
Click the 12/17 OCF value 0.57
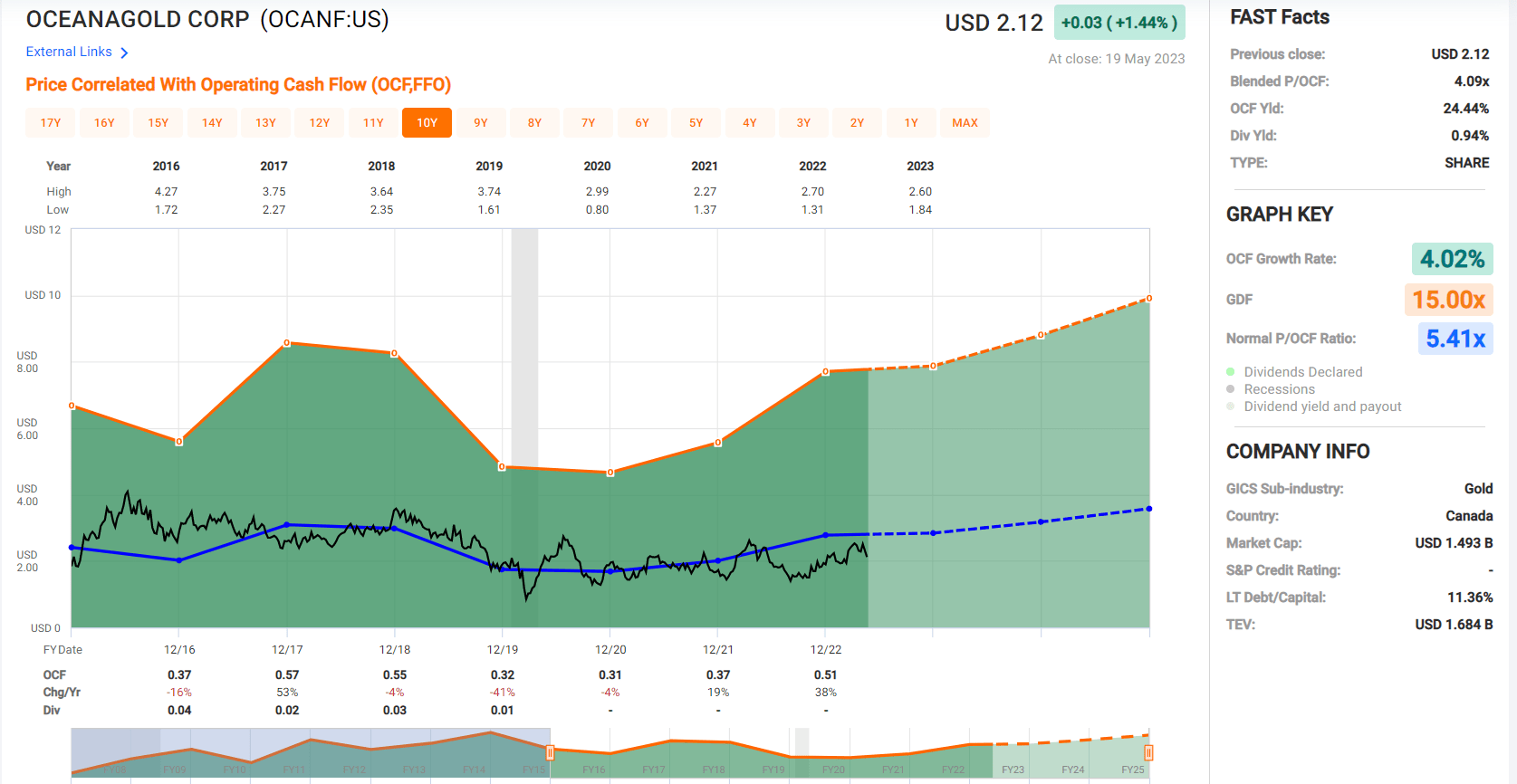point(287,675)
